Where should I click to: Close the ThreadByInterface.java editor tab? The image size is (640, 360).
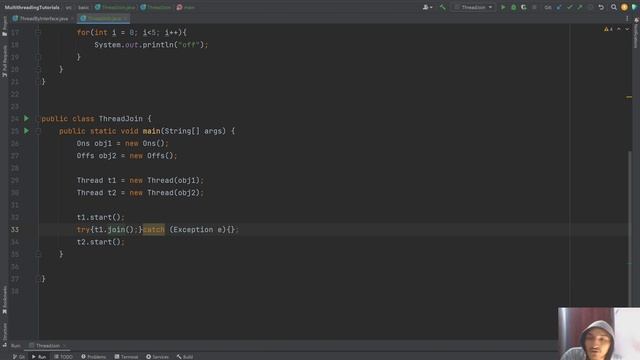point(72,19)
